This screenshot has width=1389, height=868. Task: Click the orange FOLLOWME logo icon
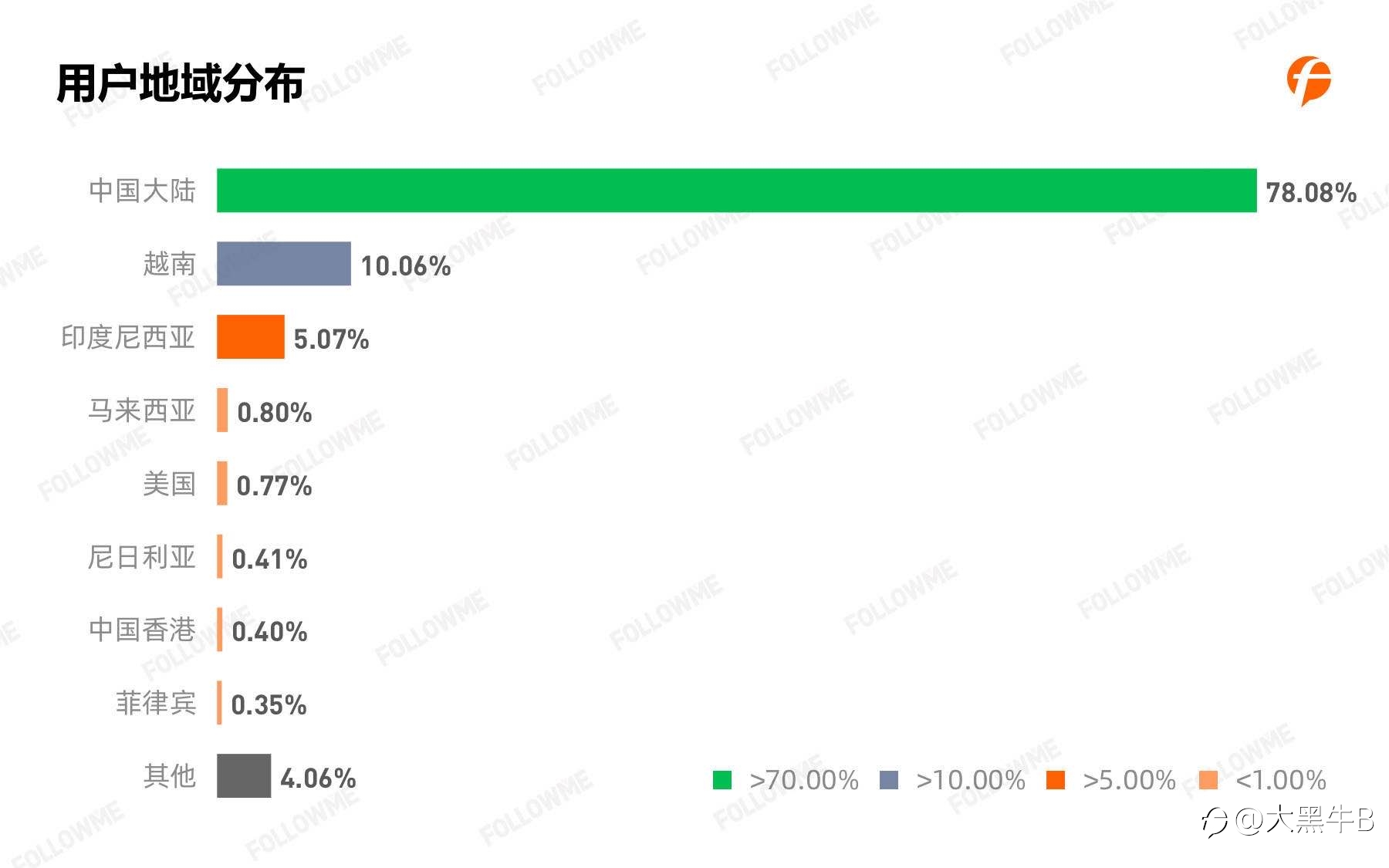(1309, 80)
